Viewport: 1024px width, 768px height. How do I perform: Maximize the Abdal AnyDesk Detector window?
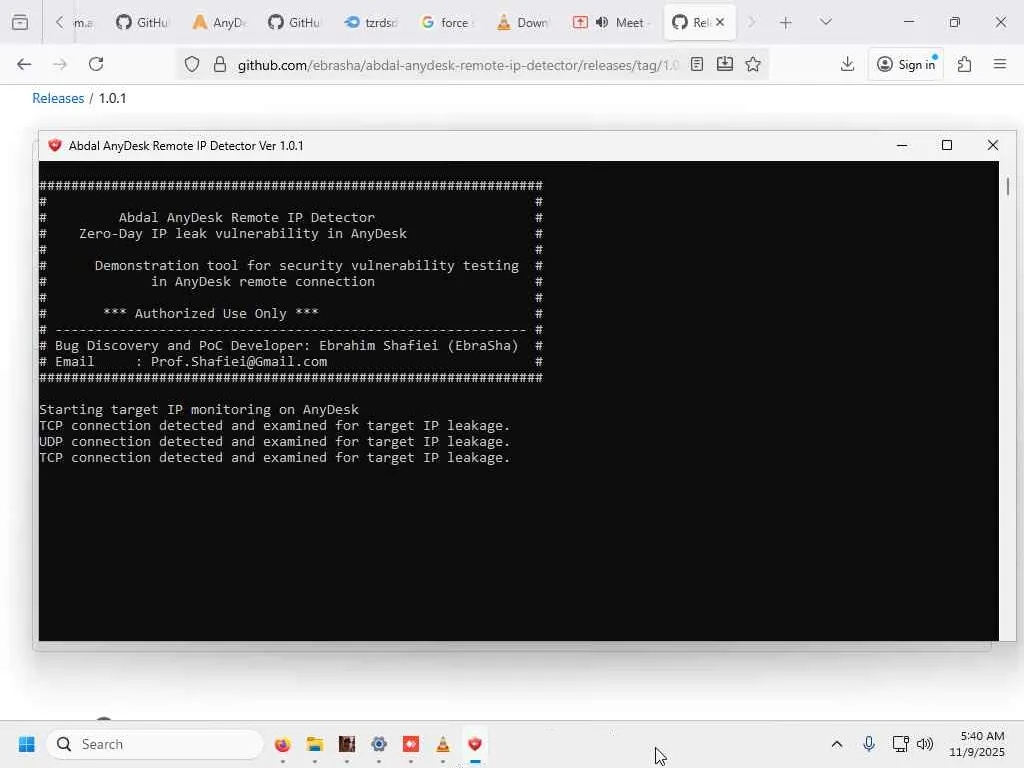point(947,145)
